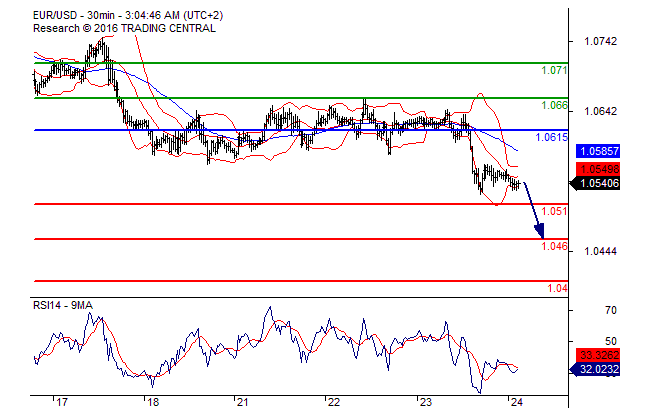Click date 24 on the time axis
Screen dimensions: 664x417
(516, 402)
